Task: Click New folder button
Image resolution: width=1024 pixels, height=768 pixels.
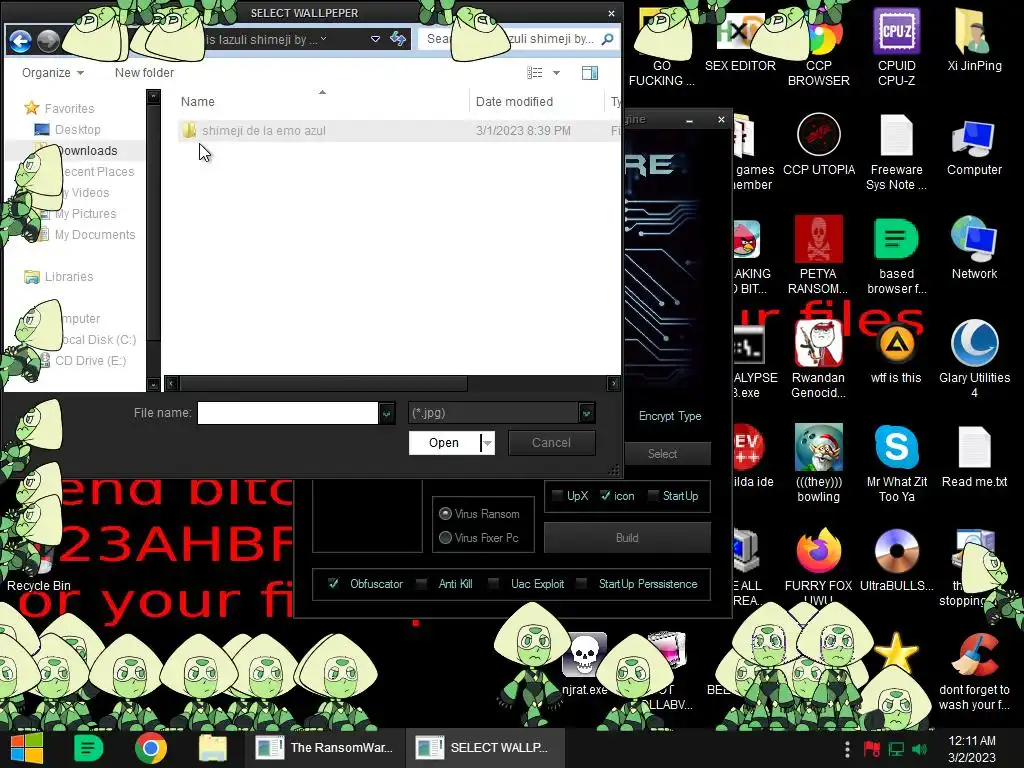Action: point(144,72)
